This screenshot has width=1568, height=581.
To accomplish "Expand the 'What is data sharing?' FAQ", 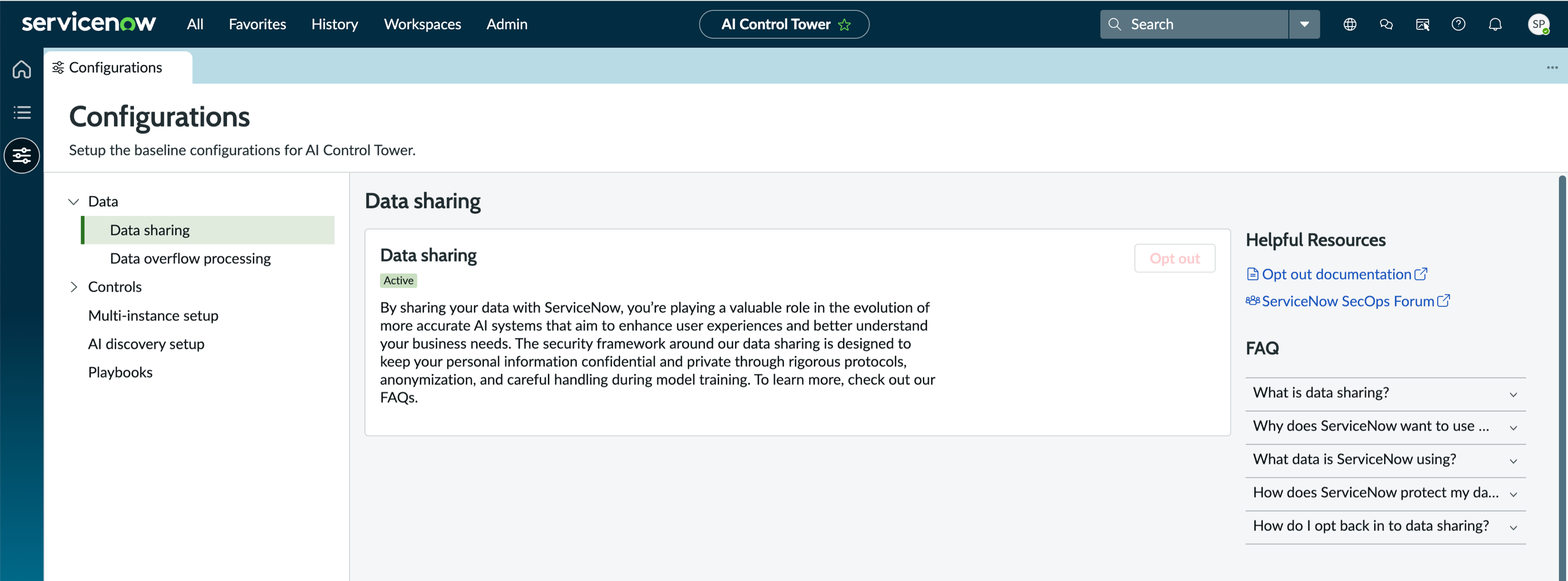I will [x=1386, y=393].
